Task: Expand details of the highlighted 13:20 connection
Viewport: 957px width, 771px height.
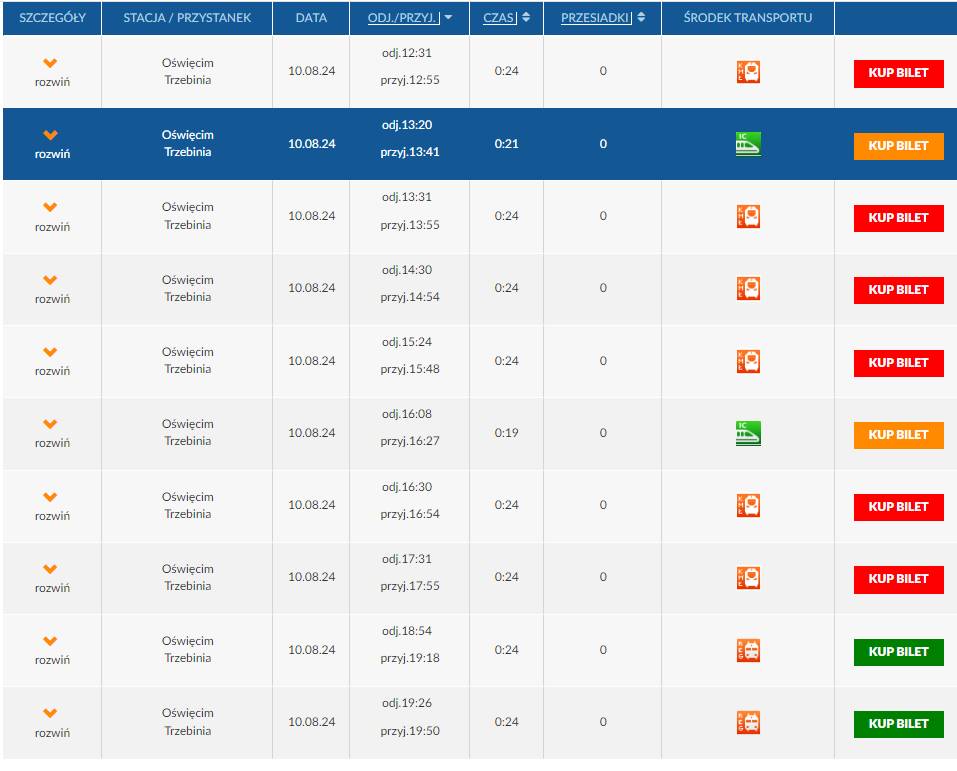Action: click(51, 144)
